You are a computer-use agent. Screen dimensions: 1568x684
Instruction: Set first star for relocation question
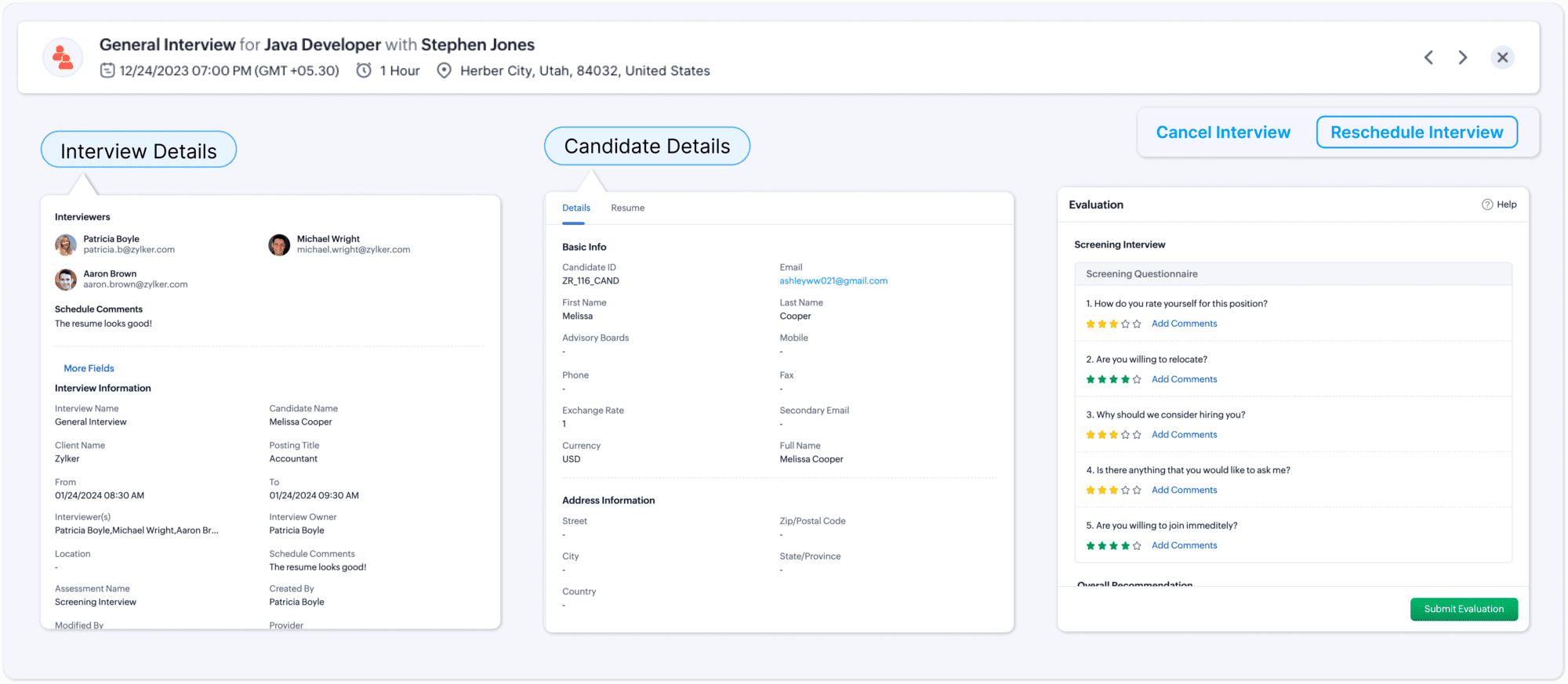[x=1091, y=379]
